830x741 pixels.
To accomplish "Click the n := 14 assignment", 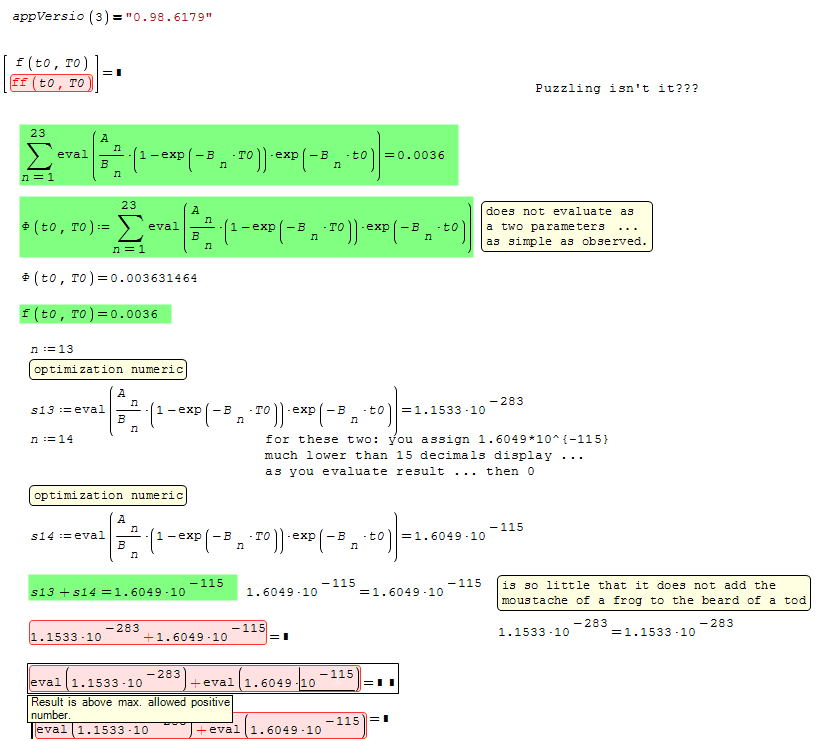I will point(52,439).
